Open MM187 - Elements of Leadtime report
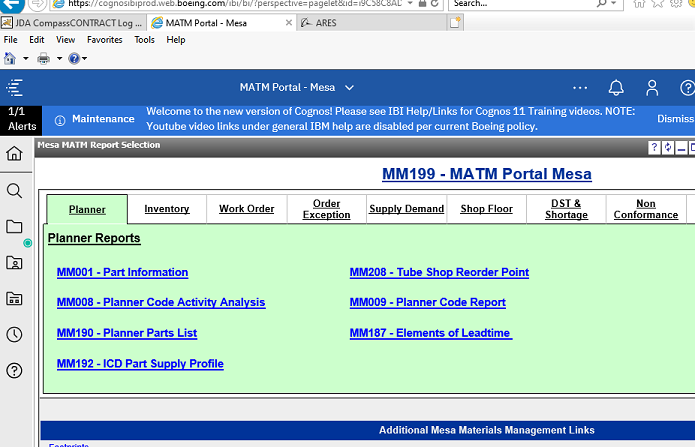 tap(431, 333)
